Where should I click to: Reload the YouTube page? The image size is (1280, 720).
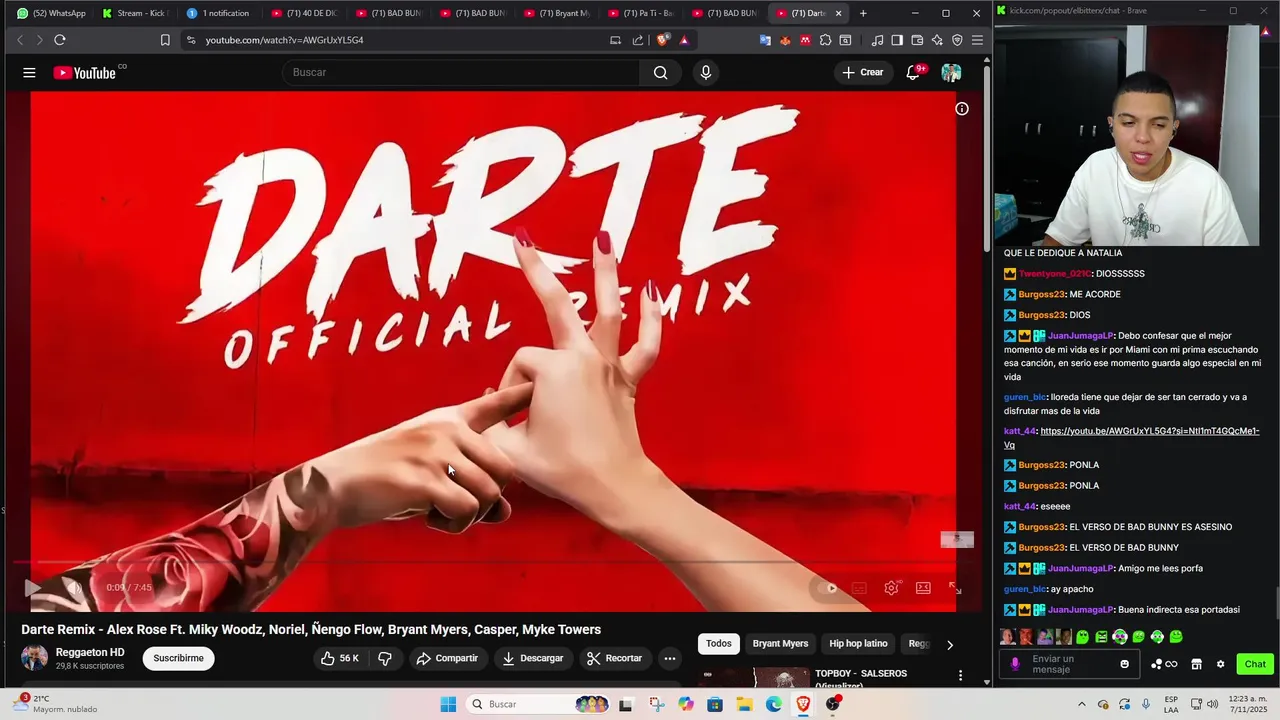pos(60,40)
